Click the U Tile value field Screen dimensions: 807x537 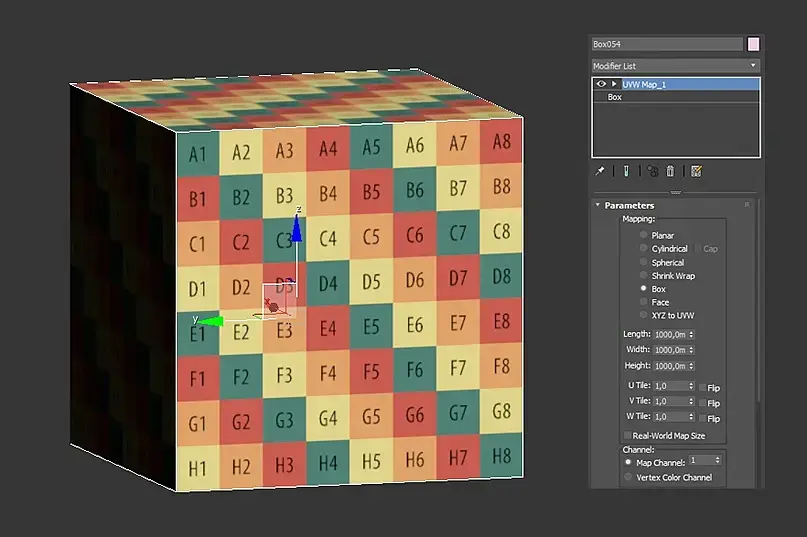coord(671,386)
